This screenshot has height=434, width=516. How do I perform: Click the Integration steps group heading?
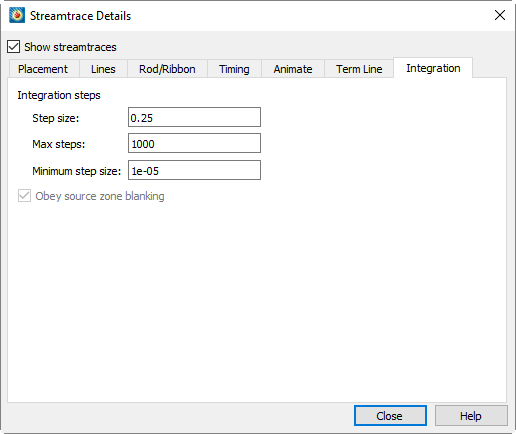click(59, 95)
